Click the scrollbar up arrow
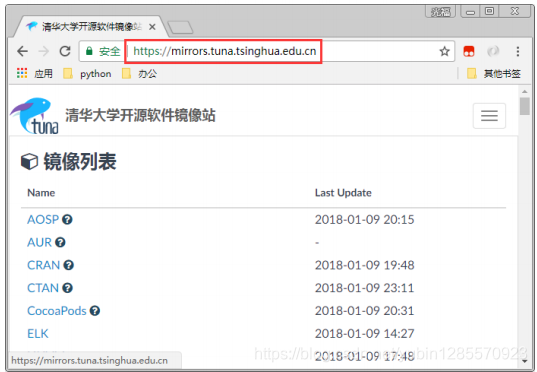The image size is (537, 372). [524, 91]
